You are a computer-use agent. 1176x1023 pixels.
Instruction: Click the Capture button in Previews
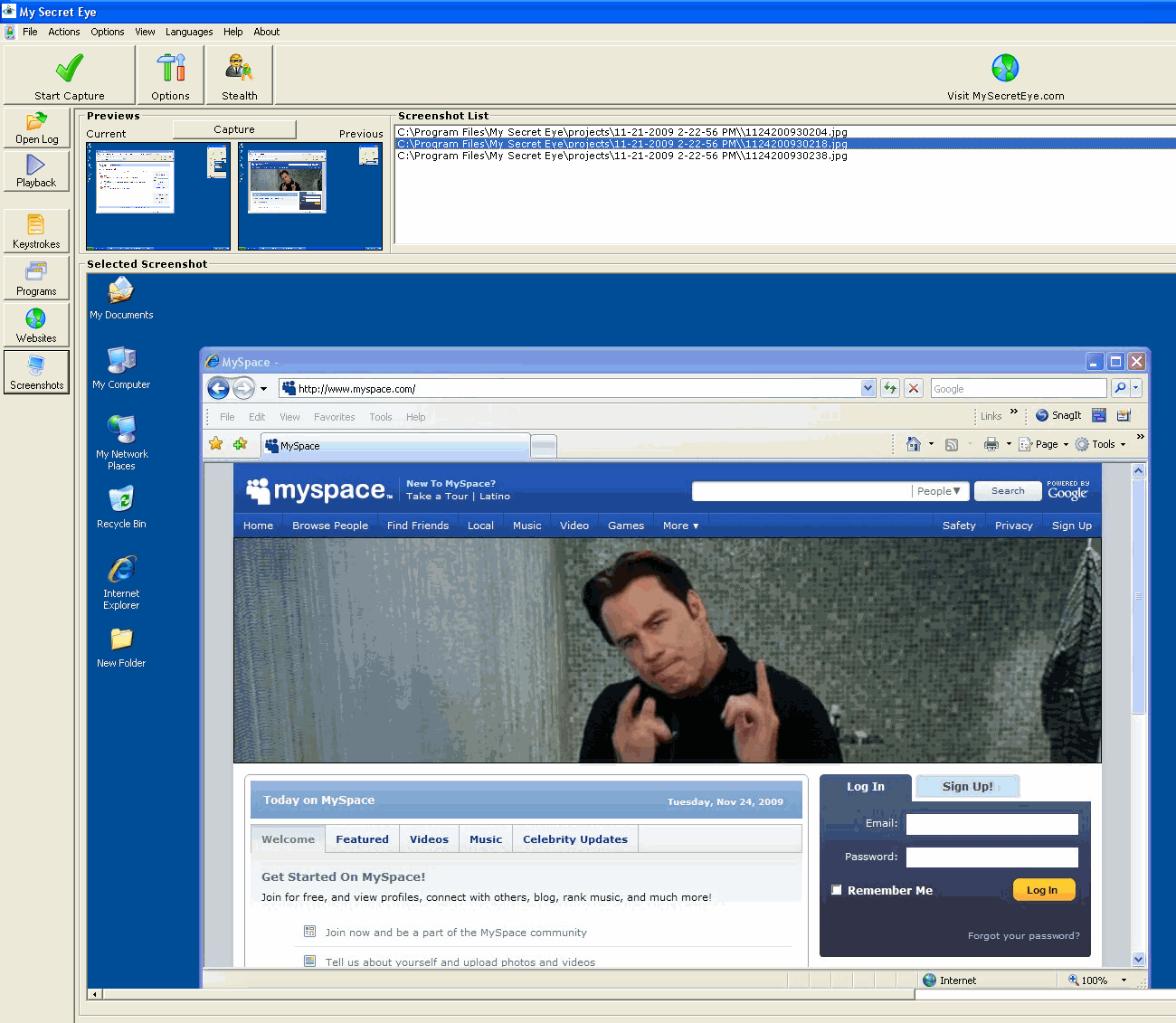(x=234, y=129)
